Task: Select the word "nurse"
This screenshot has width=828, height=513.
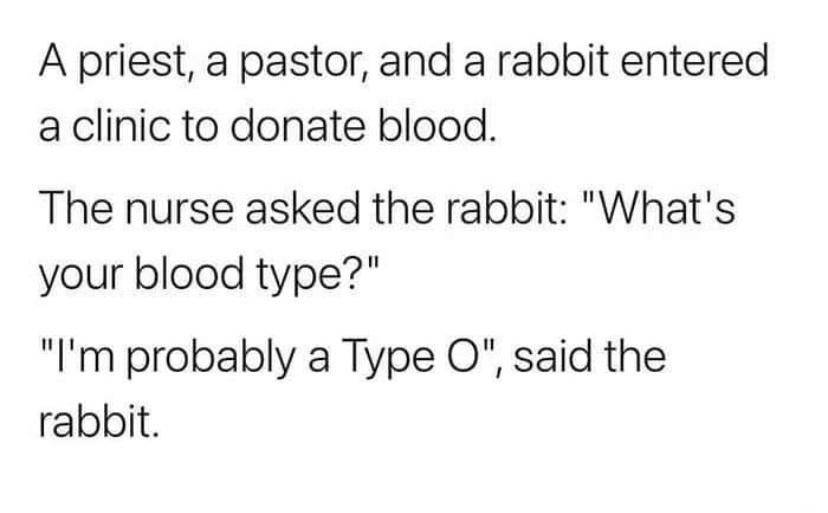Action: (x=178, y=209)
